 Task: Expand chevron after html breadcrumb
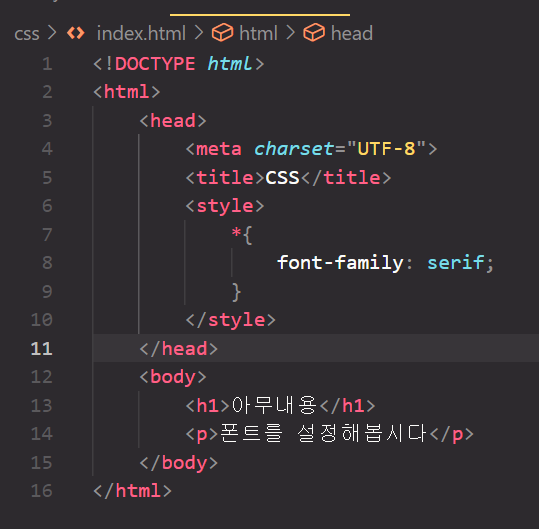290,33
